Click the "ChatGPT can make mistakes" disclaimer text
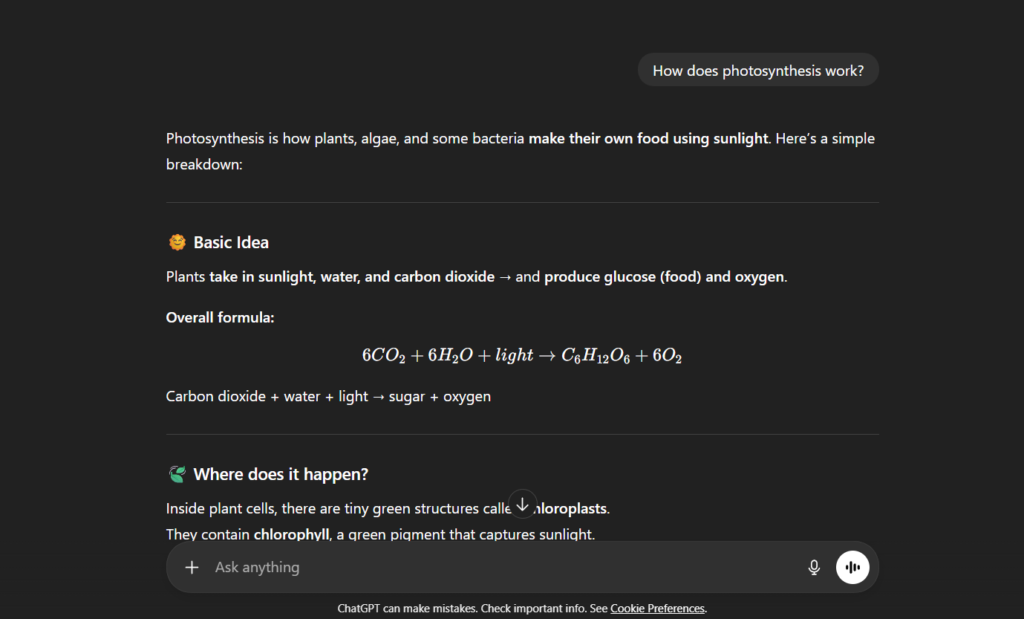This screenshot has height=619, width=1024. (470, 608)
